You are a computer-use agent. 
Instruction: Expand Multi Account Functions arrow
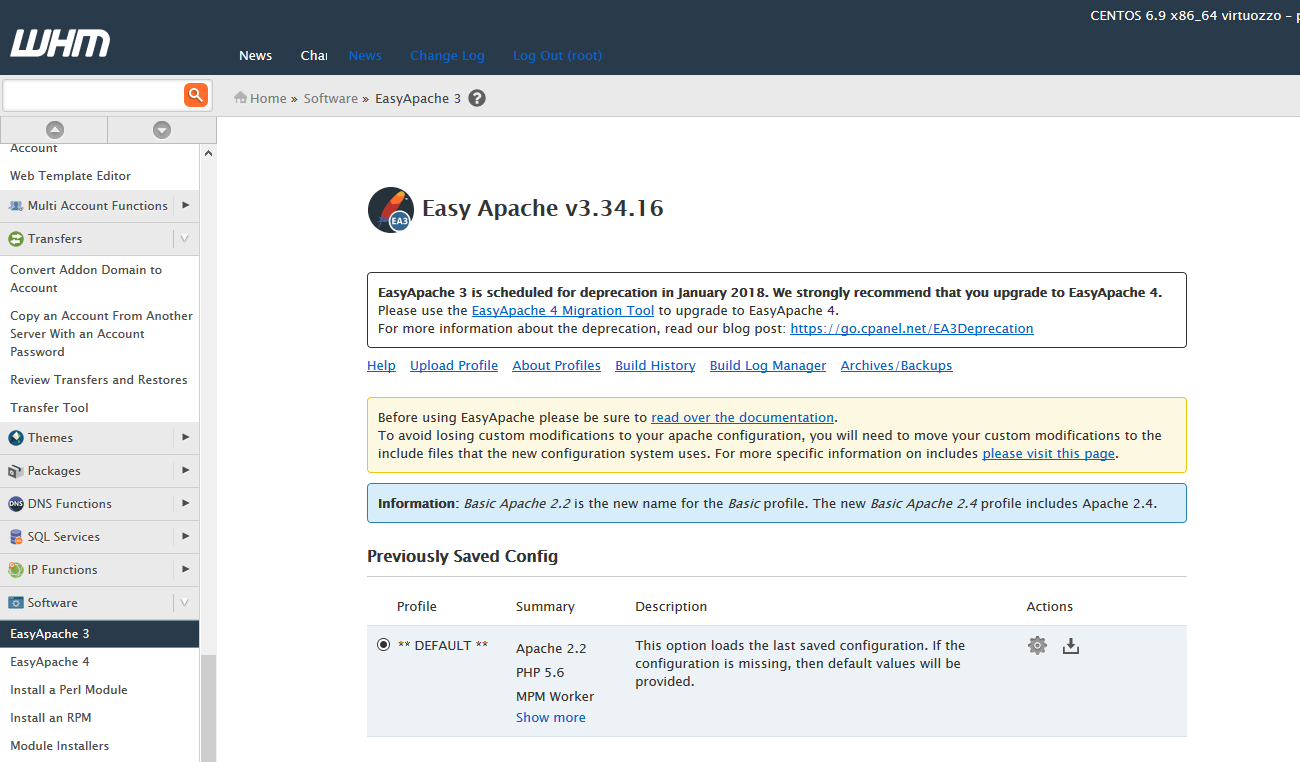(186, 206)
